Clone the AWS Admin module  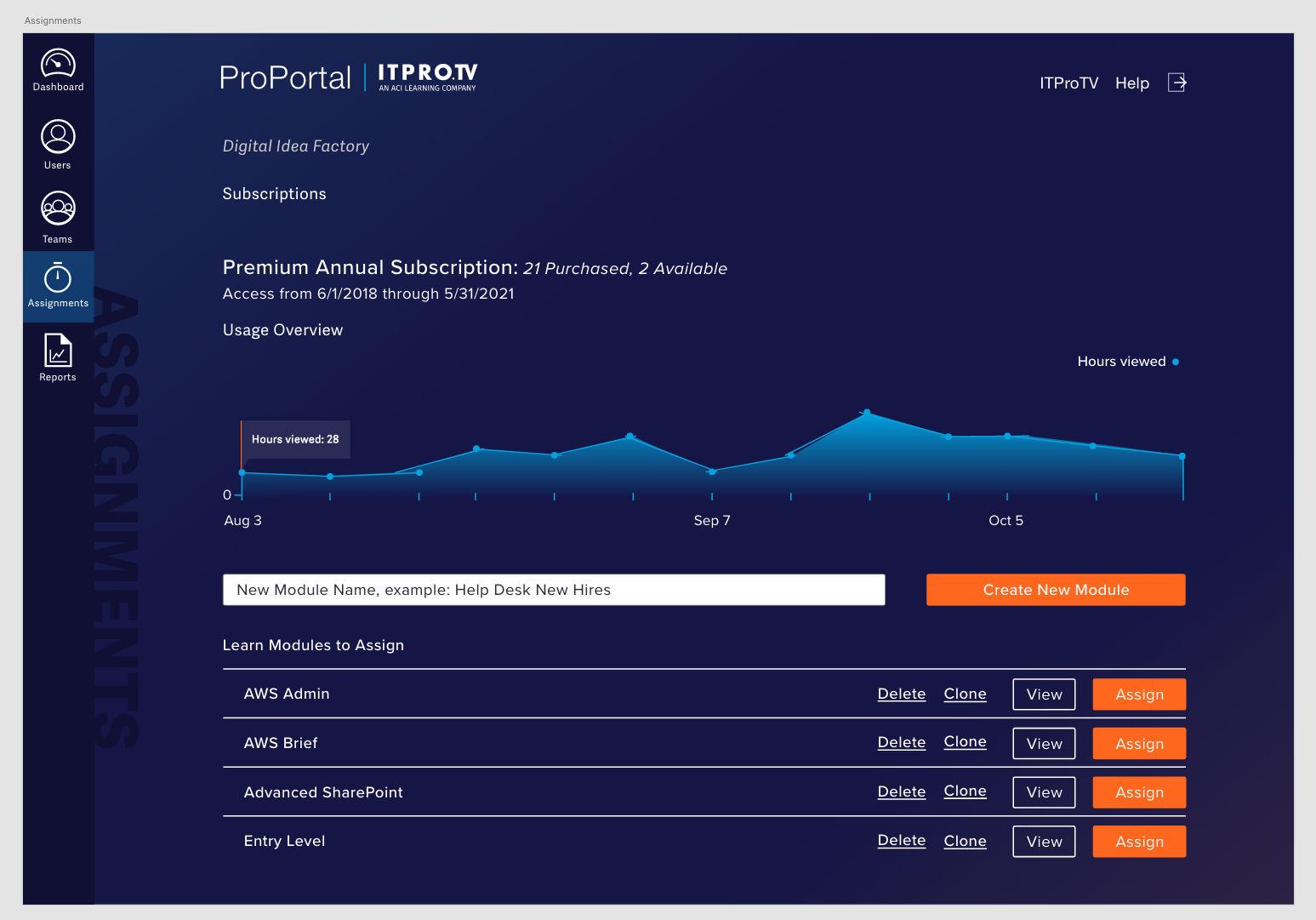(966, 694)
